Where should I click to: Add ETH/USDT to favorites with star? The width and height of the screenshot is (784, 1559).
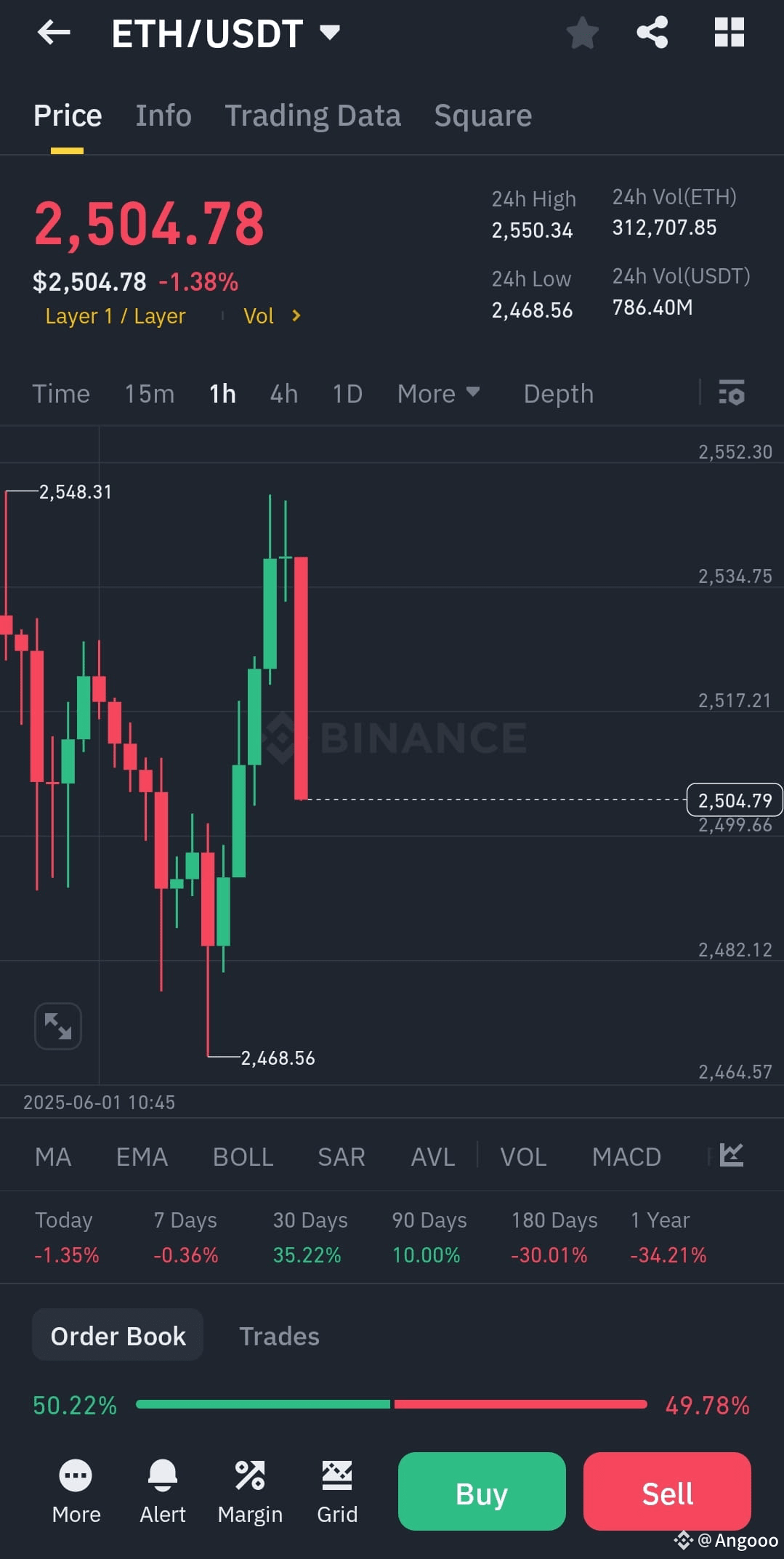click(582, 33)
